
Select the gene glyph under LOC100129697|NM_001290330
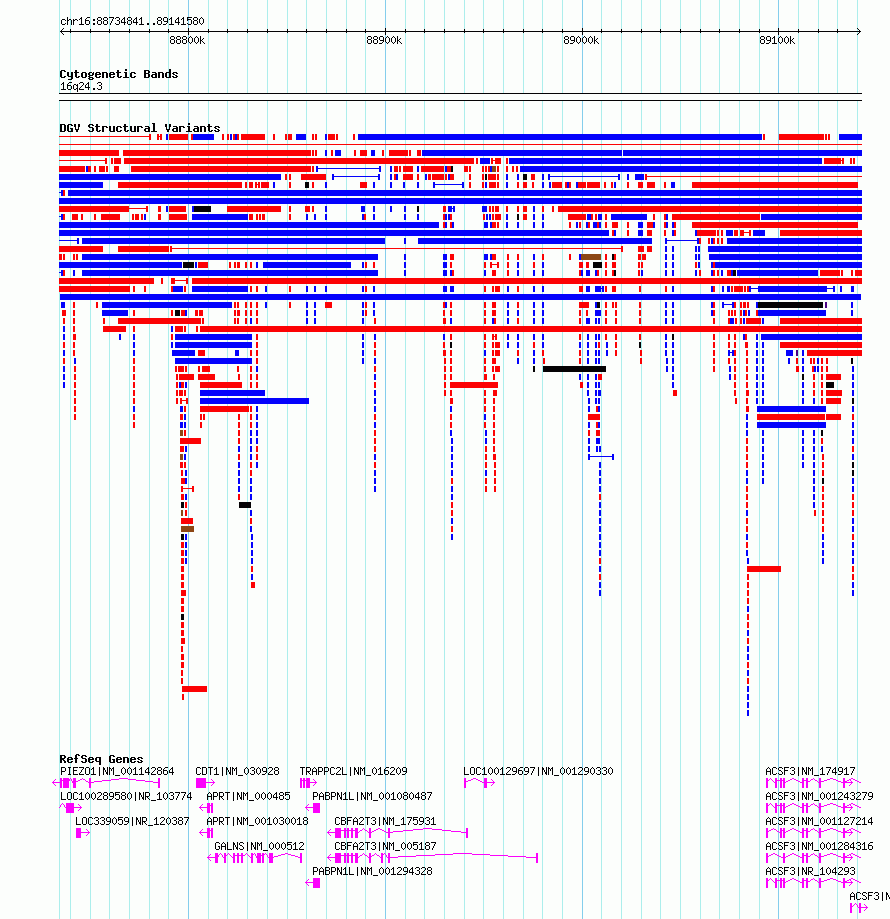click(479, 783)
